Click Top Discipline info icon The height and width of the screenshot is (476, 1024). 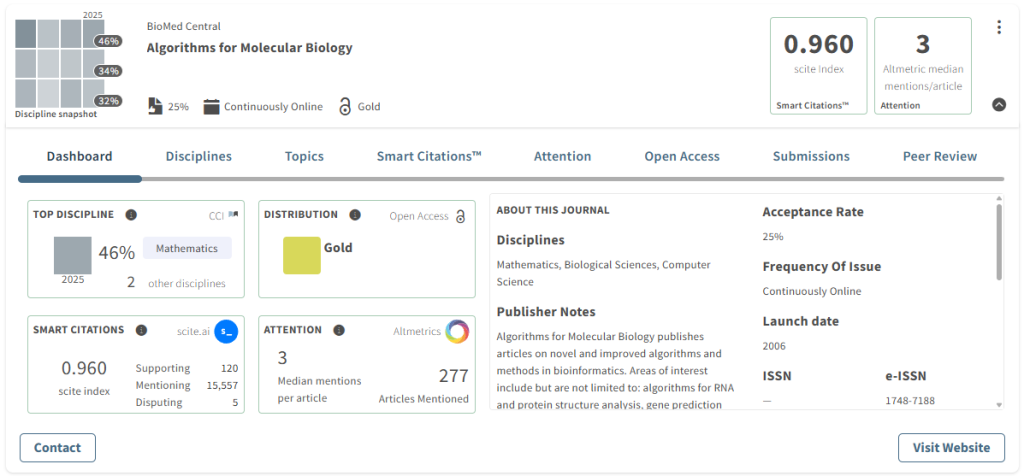tap(131, 215)
